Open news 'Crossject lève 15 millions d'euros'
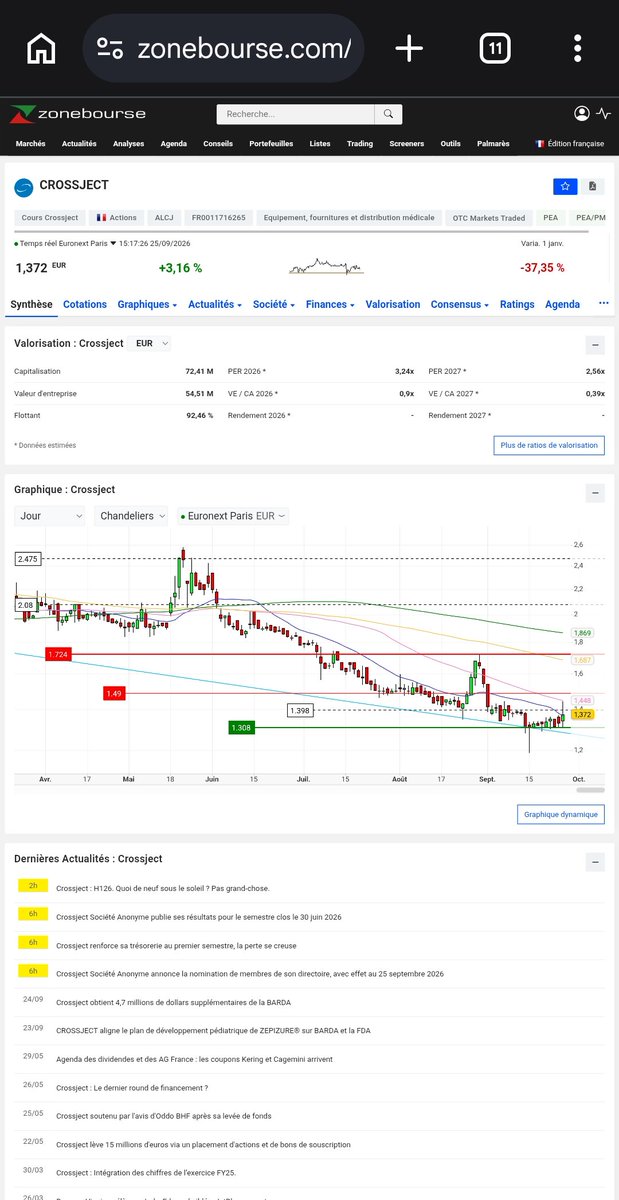Viewport: 619px width, 1200px height. click(203, 1144)
